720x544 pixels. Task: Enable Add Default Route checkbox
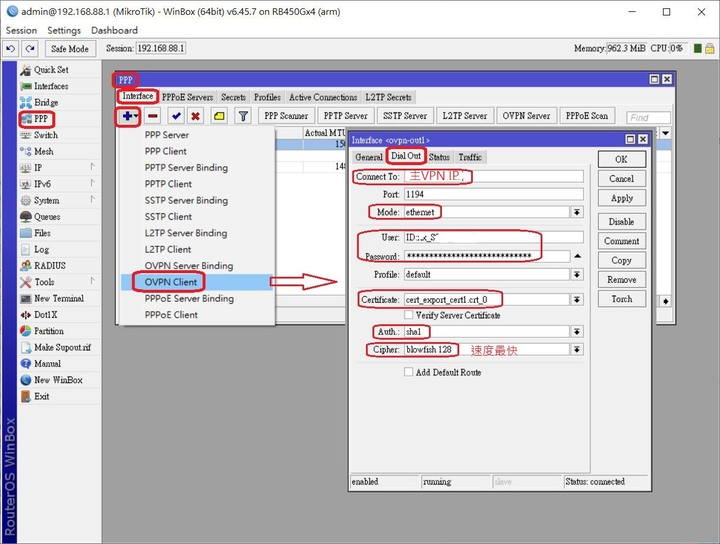[x=408, y=372]
